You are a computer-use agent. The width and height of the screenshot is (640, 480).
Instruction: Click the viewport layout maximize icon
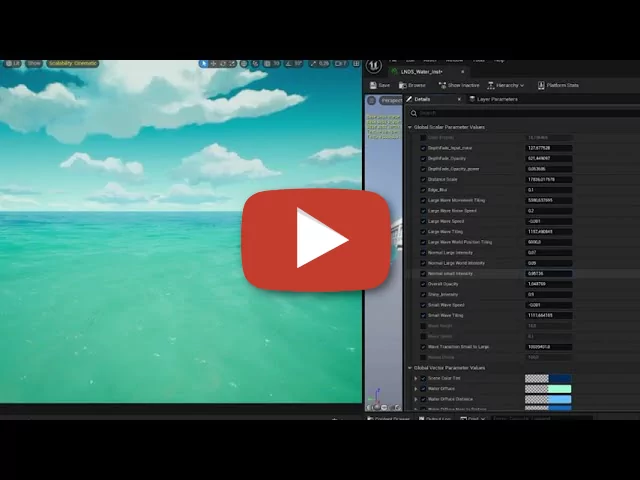(x=356, y=64)
